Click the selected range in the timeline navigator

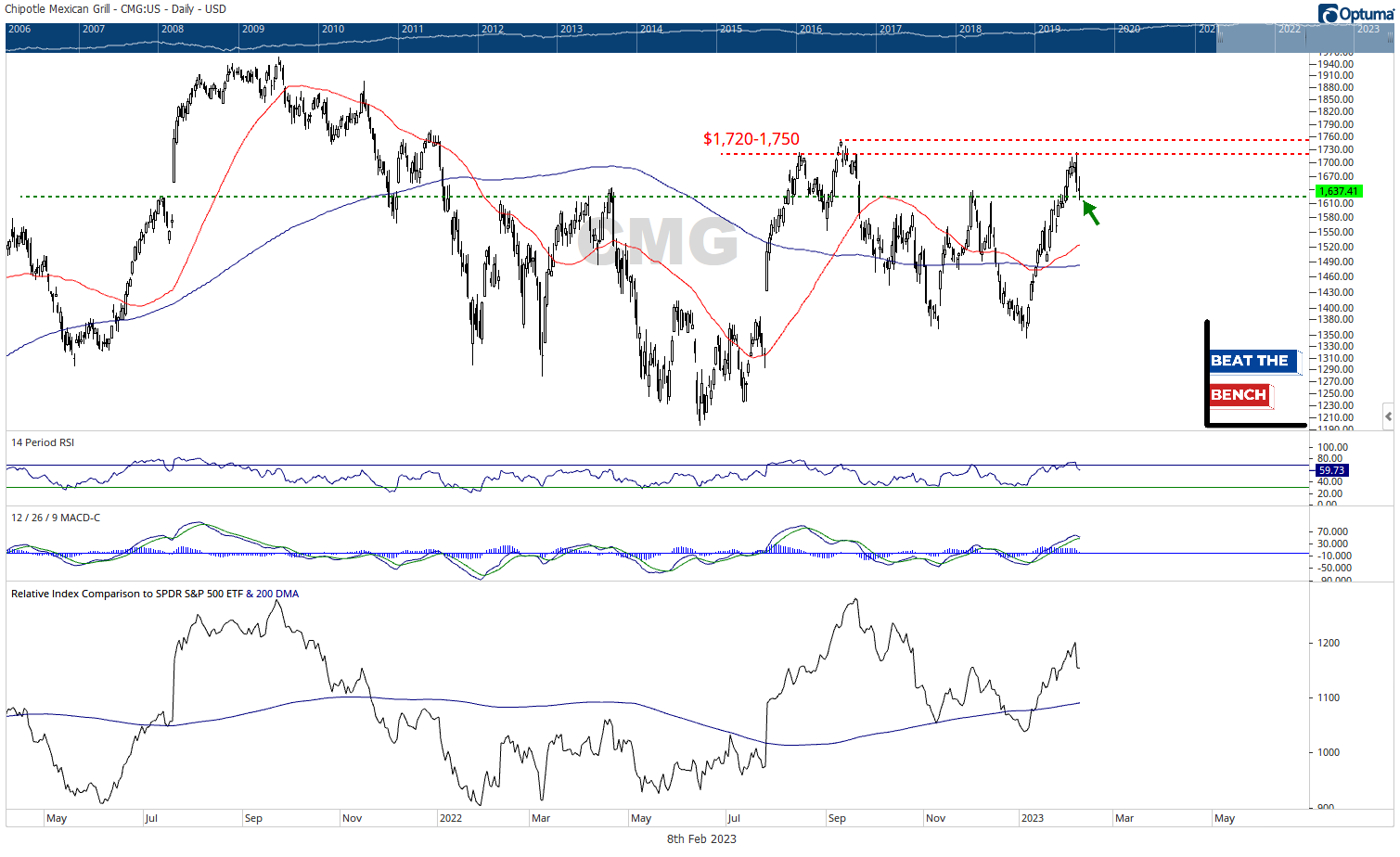pyautogui.click(x=1304, y=38)
